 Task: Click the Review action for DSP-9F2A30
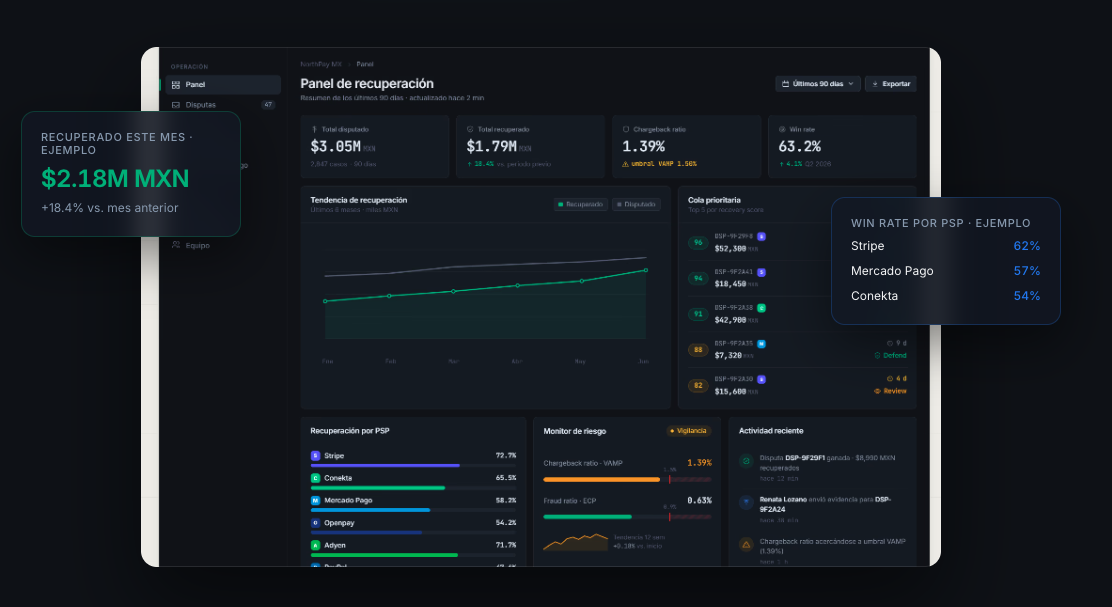891,391
